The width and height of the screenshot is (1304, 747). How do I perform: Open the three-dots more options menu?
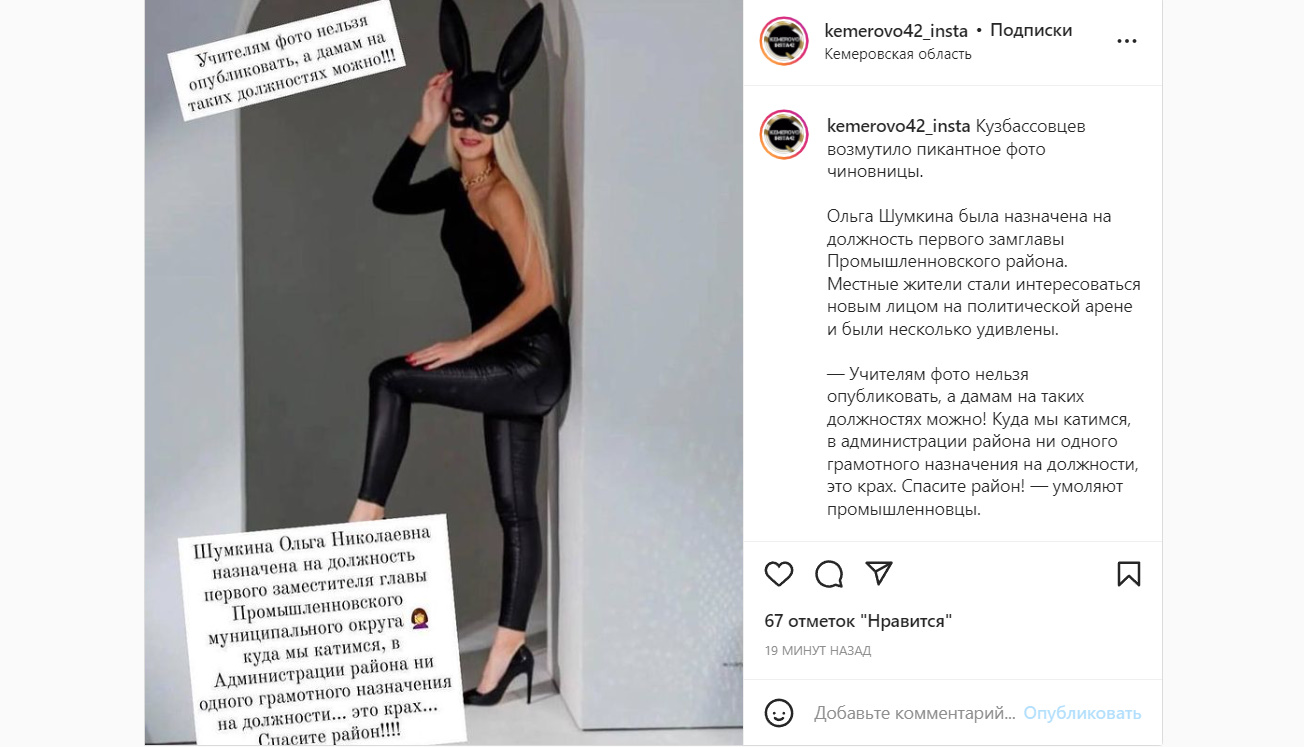1127,42
